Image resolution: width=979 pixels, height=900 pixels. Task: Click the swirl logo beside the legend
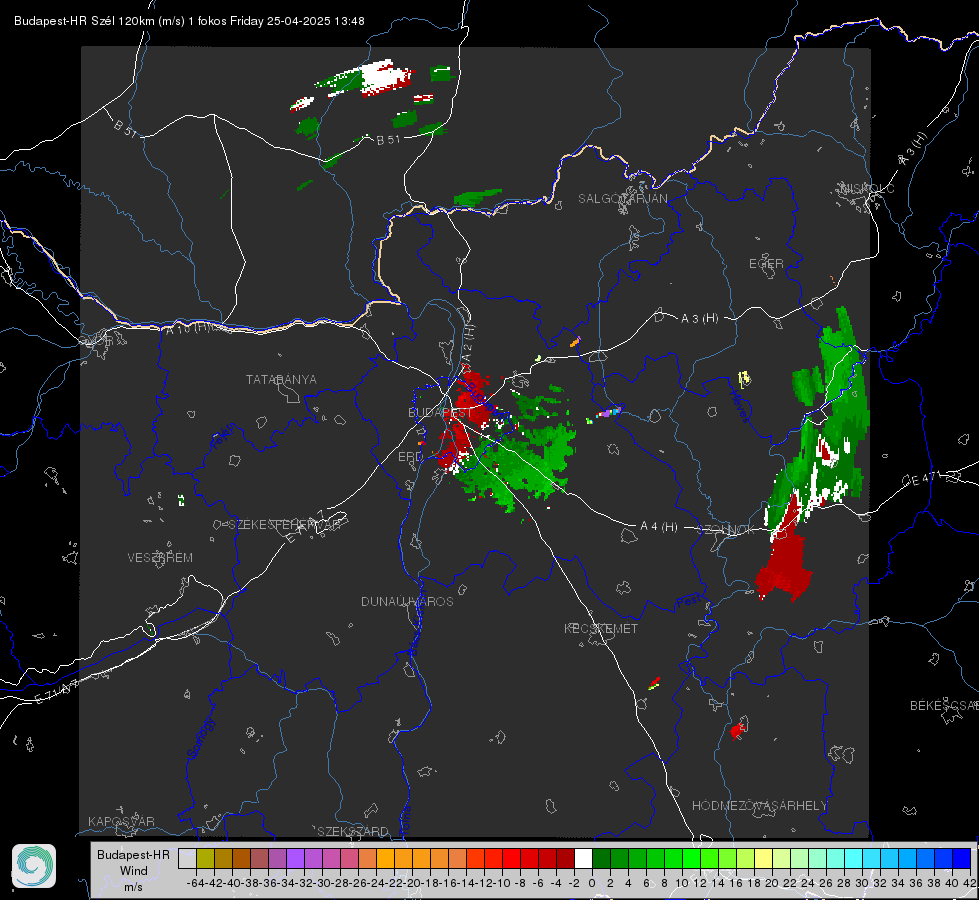(x=34, y=866)
